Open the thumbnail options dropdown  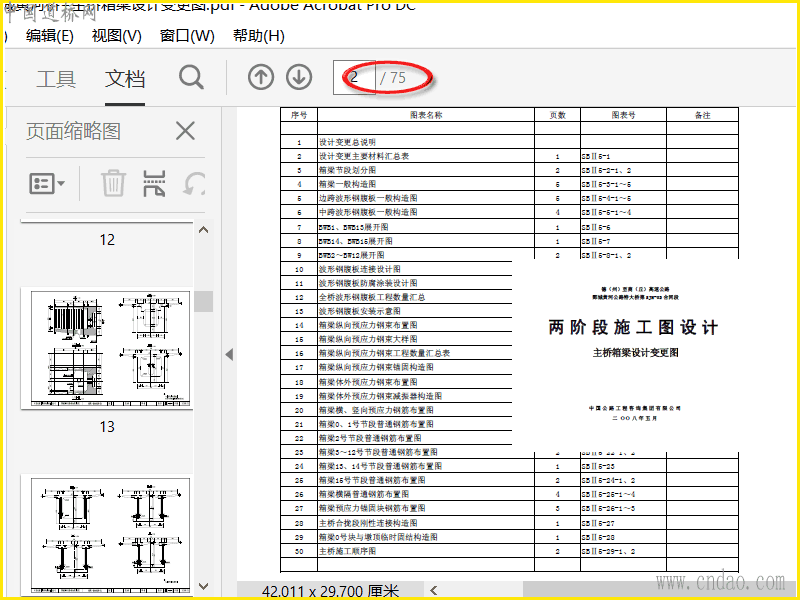coord(46,183)
